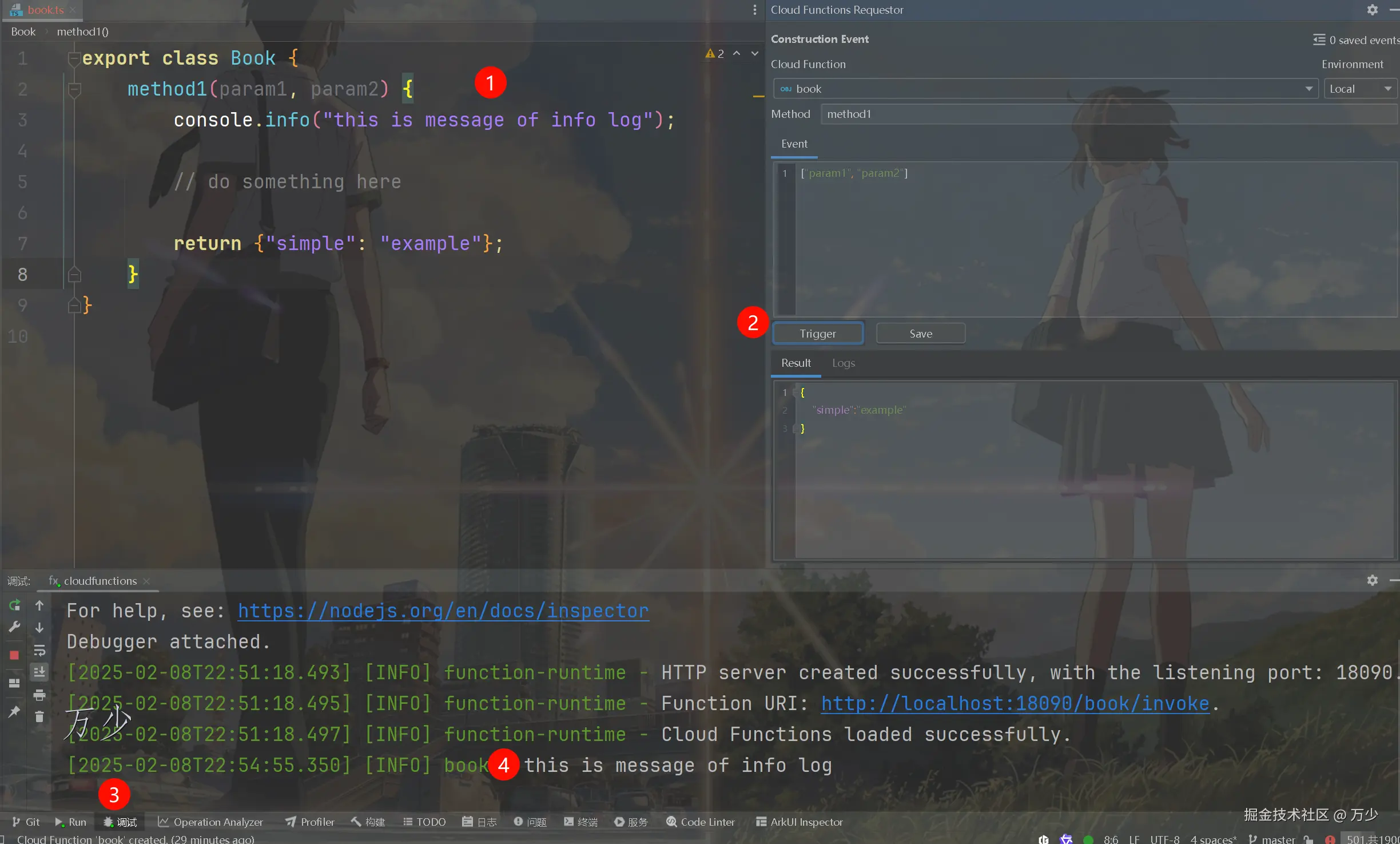Open saved events list icon
1400x844 pixels.
click(x=1319, y=39)
